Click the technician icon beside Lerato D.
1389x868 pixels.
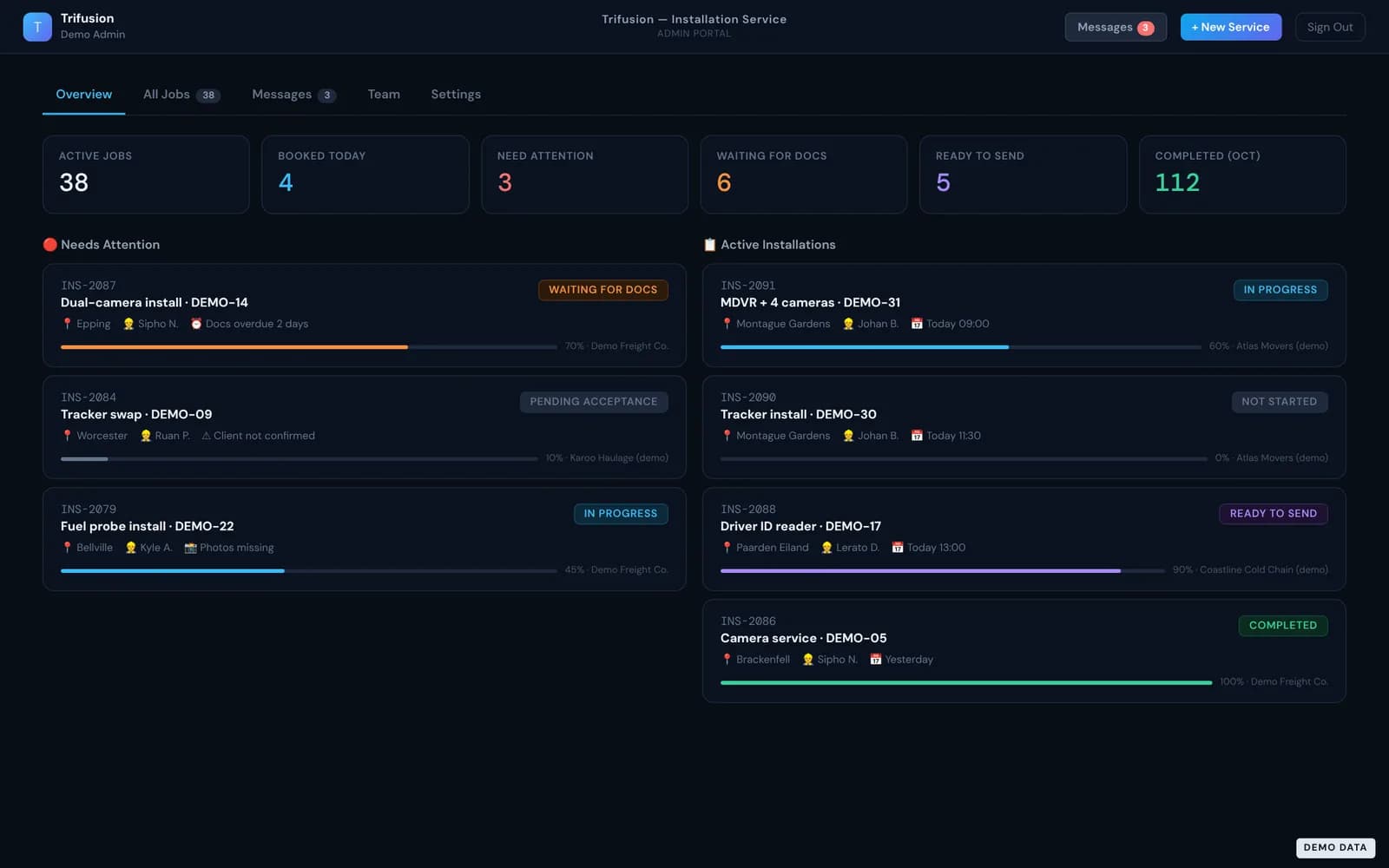(826, 548)
